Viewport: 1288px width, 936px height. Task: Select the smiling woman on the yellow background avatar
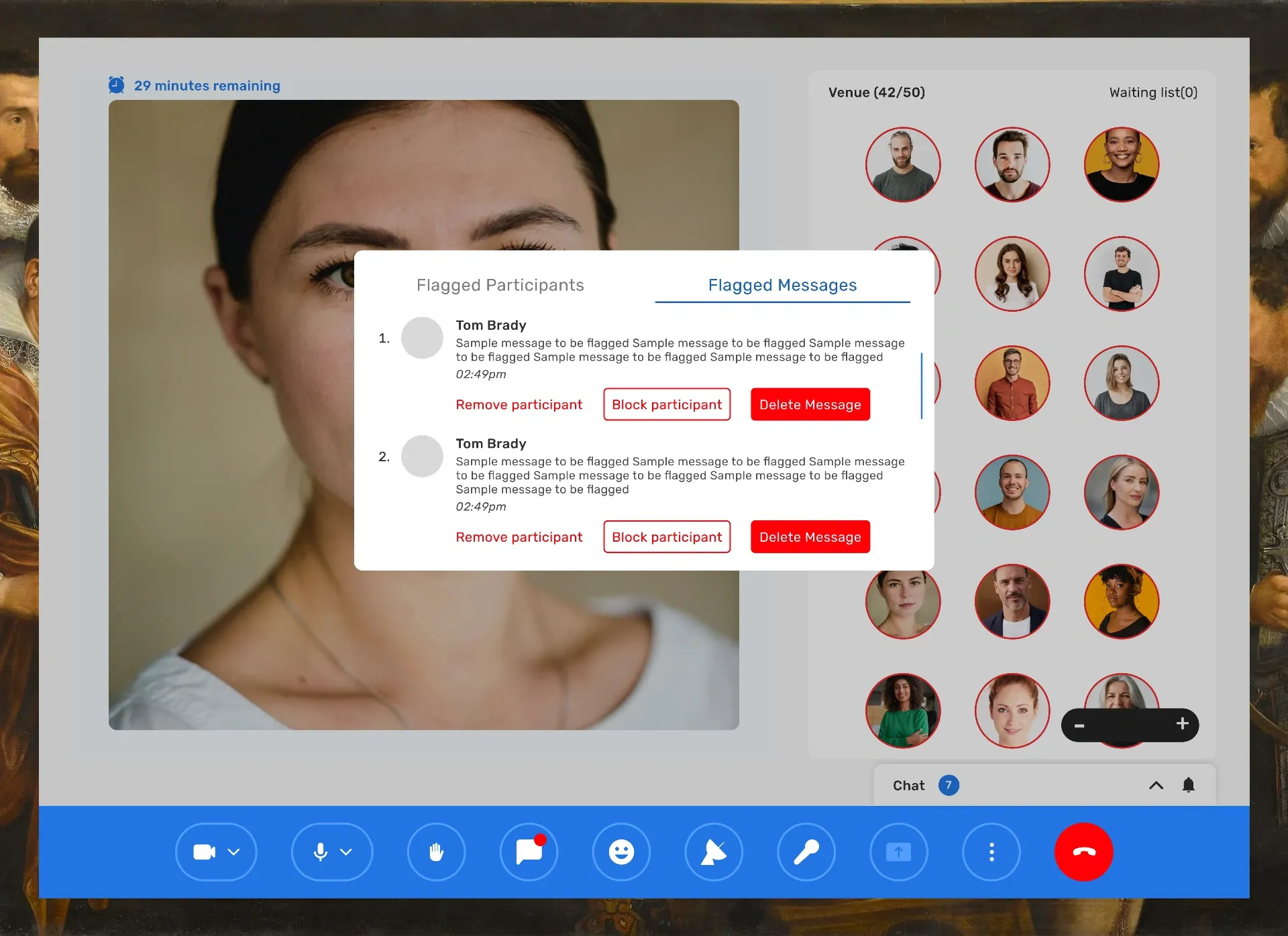click(1122, 165)
